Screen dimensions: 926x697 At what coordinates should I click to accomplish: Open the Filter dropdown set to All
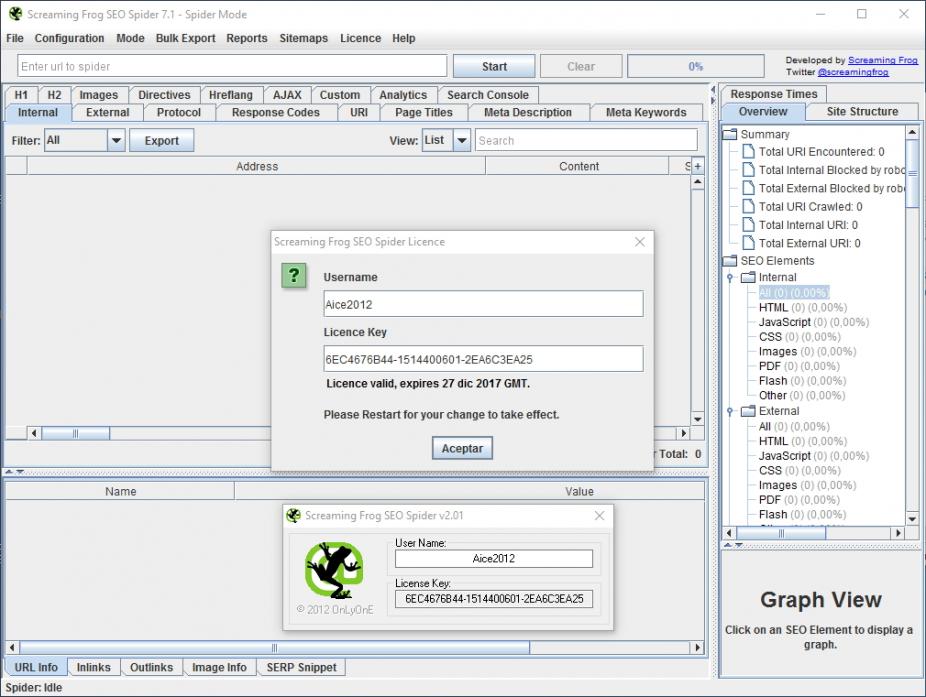pos(115,141)
